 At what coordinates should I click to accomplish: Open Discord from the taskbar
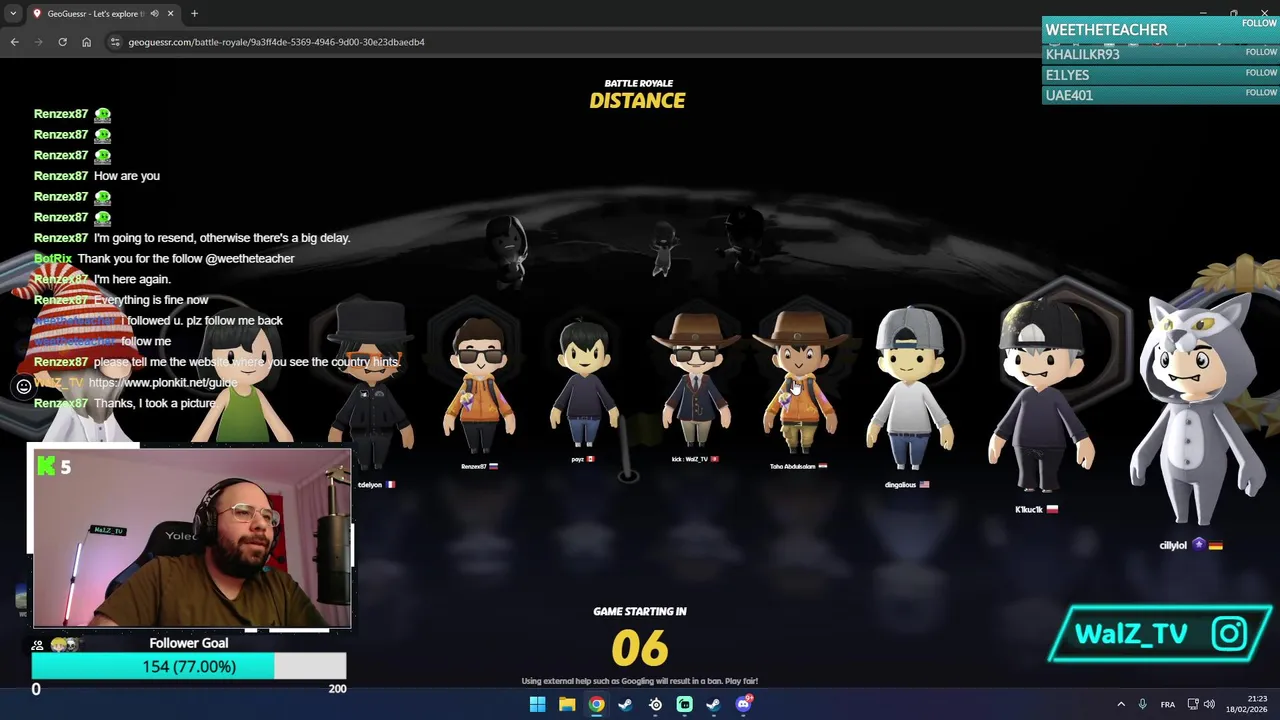click(x=743, y=704)
